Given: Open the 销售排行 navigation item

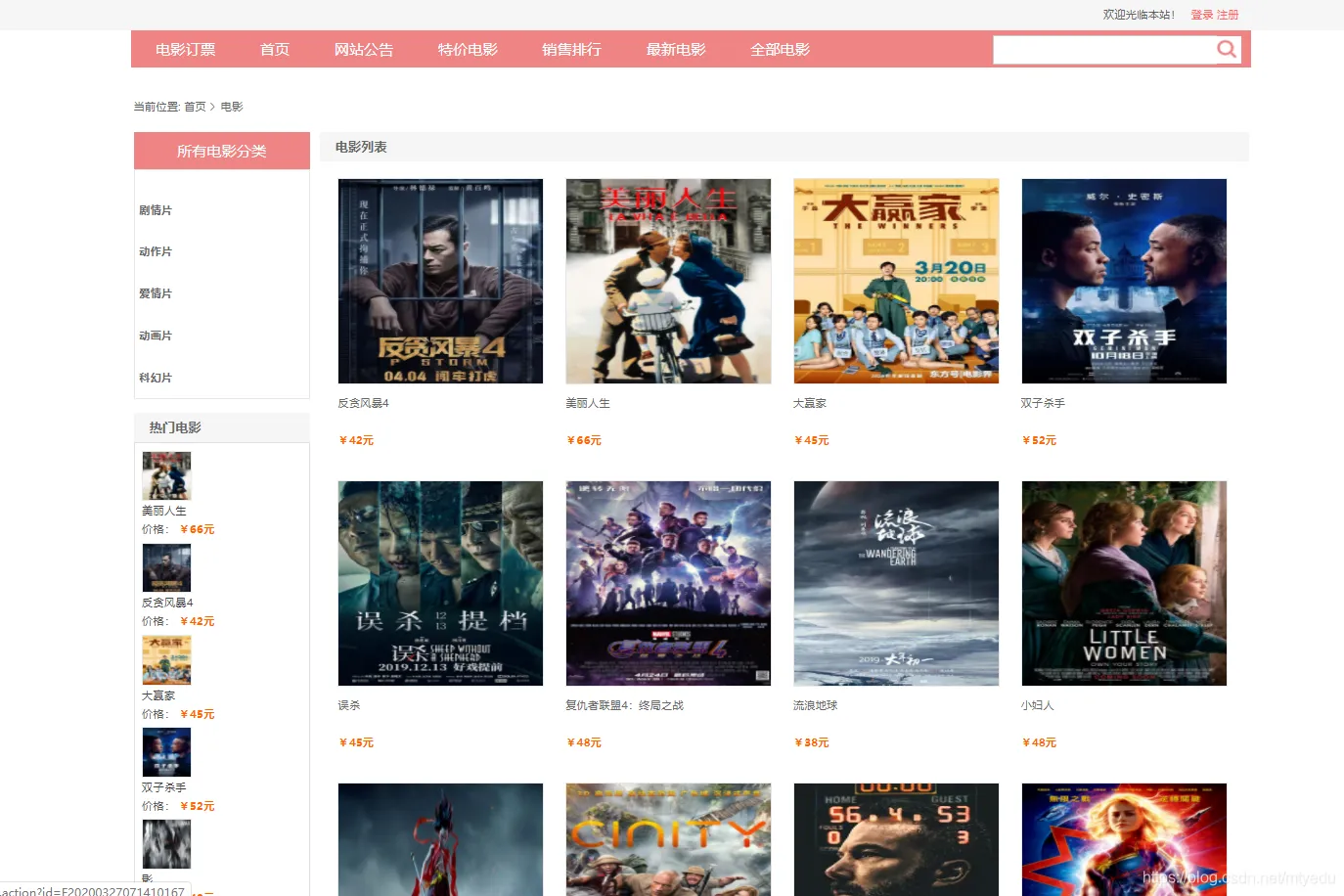Looking at the screenshot, I should (572, 50).
